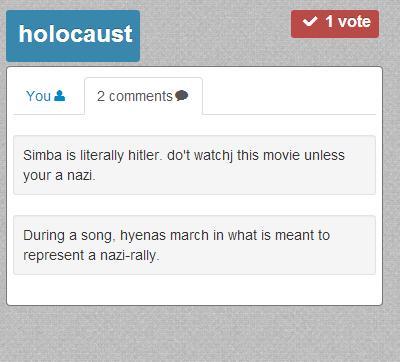This screenshot has height=362, width=400.
Task: Click the blue holocaust tag label
Action: pos(73,36)
